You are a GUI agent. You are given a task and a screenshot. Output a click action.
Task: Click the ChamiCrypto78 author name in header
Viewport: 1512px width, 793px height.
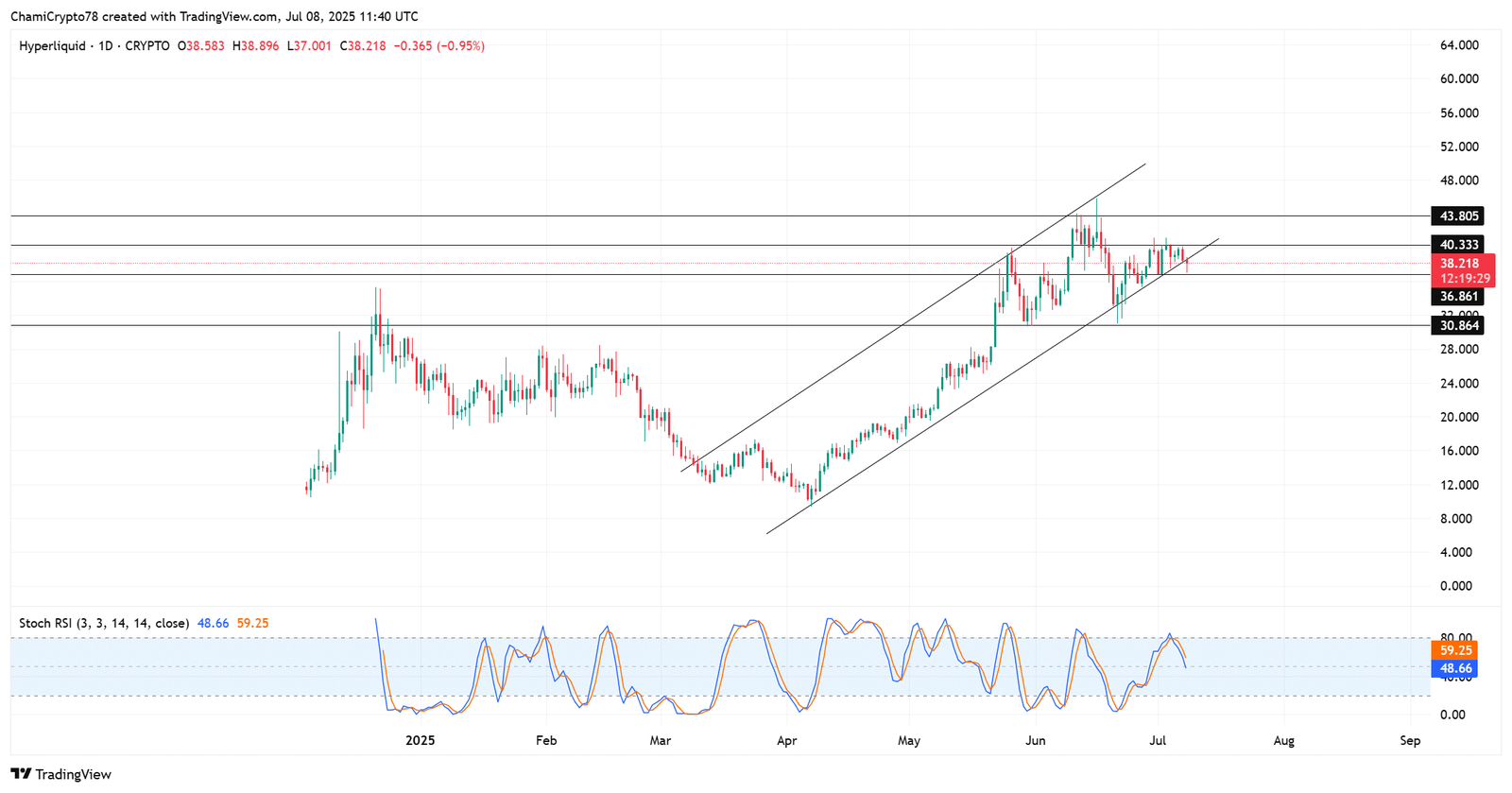point(54,16)
